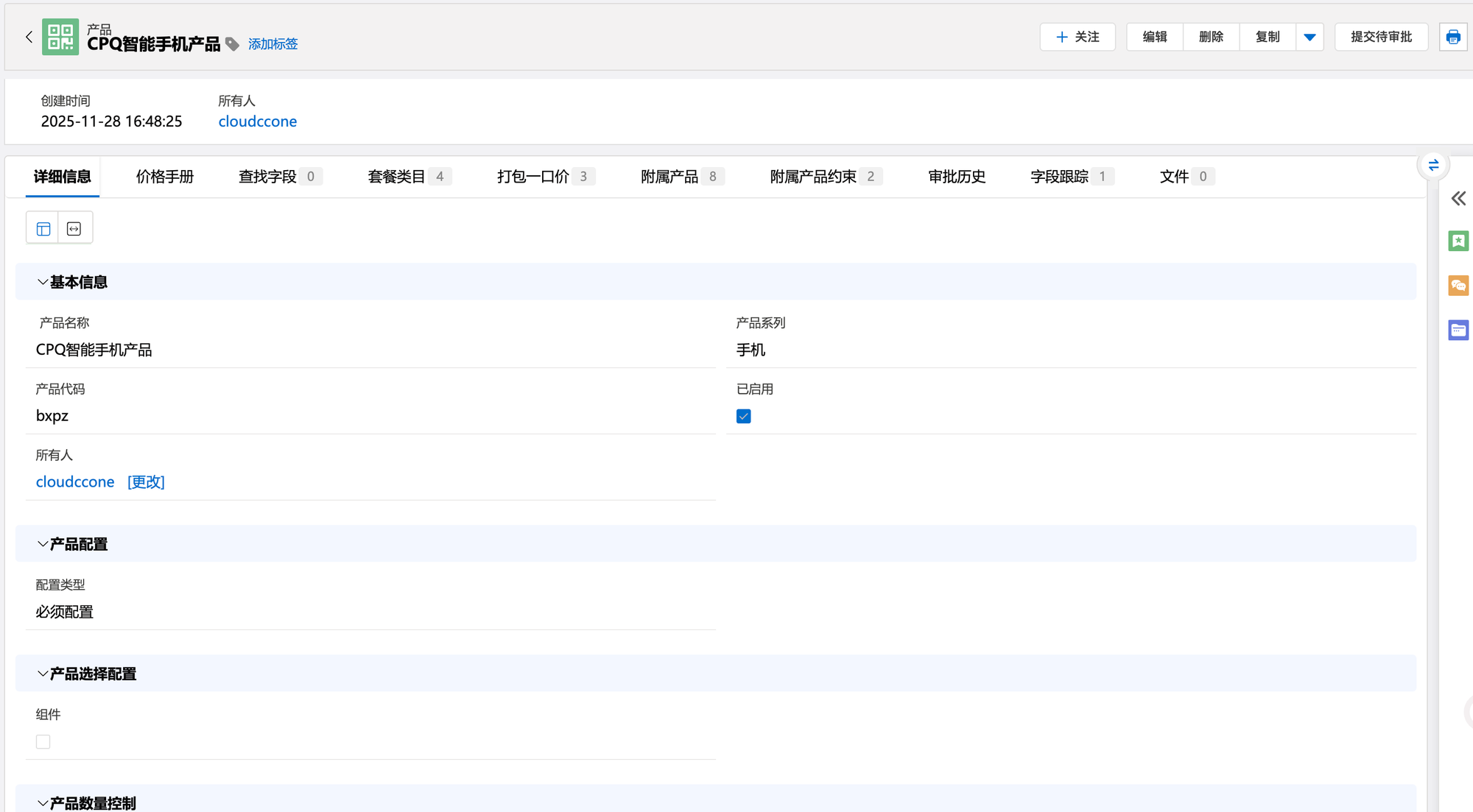This screenshot has height=812, width=1473.
Task: Open the green bookmark sidebar icon
Action: (1458, 241)
